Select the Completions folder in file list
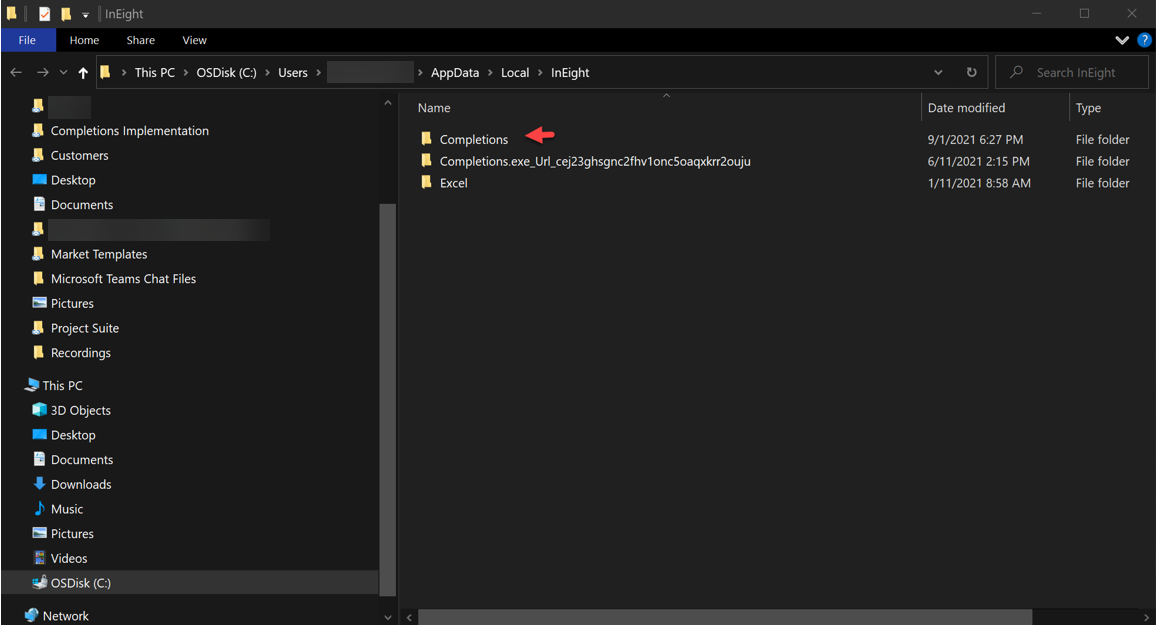 point(473,139)
